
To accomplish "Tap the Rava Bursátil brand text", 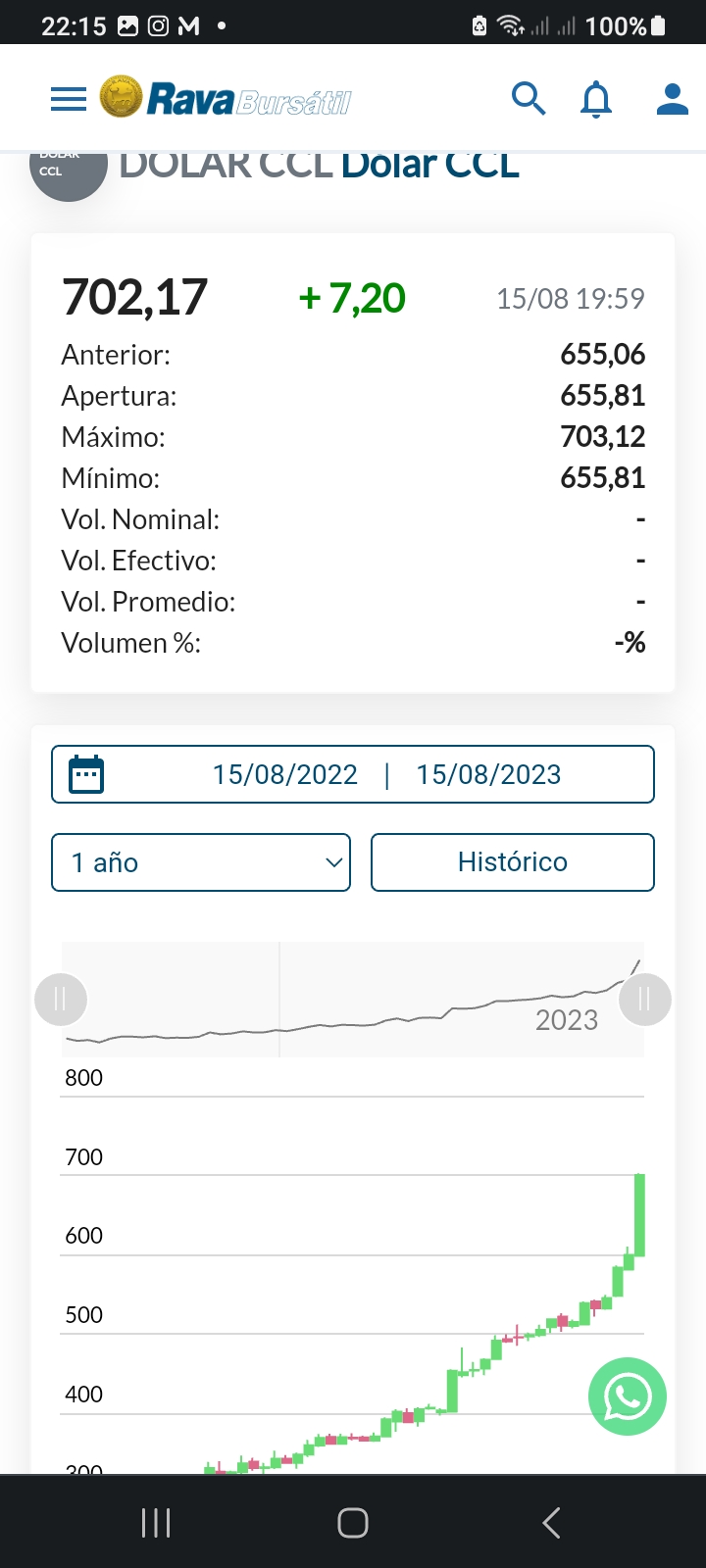I will click(x=249, y=99).
